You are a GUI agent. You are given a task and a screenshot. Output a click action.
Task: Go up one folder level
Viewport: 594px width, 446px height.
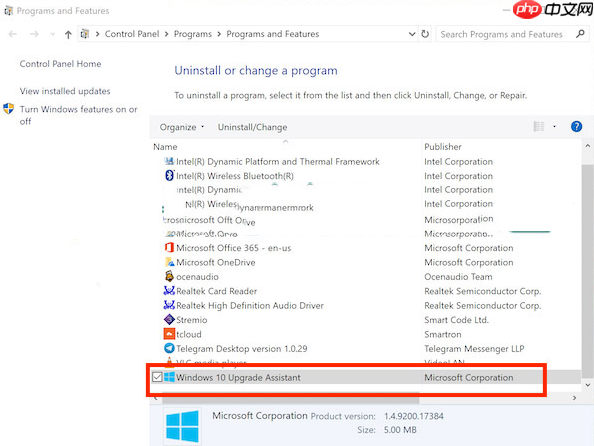[68, 34]
